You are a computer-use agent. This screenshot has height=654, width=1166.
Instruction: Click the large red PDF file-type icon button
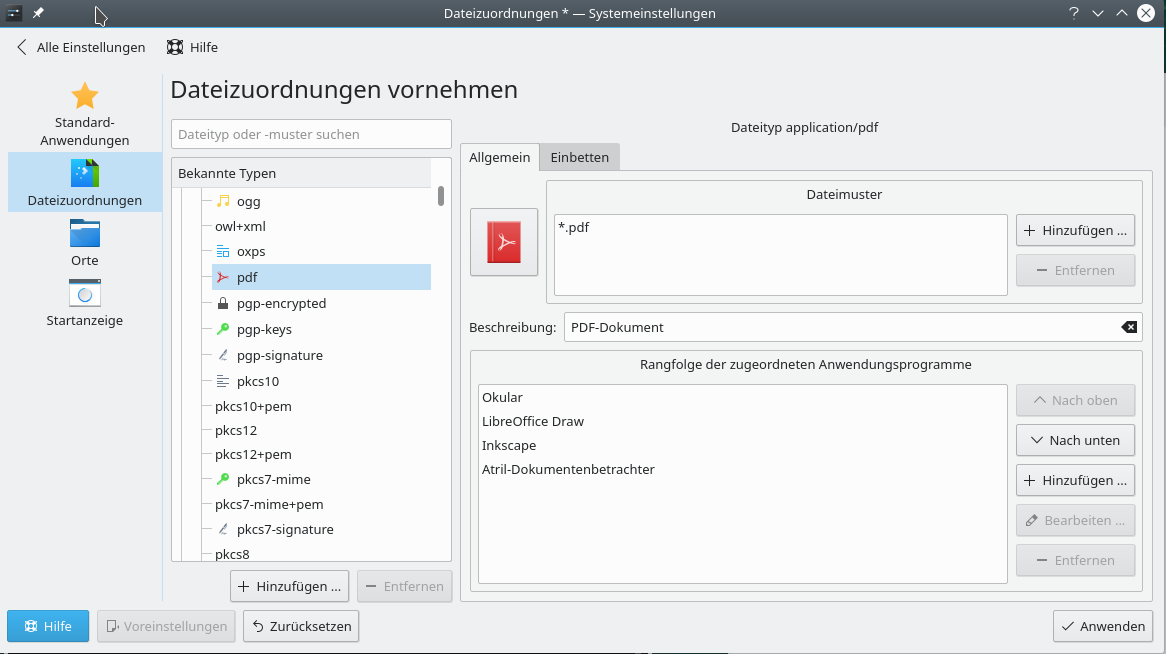tap(504, 242)
